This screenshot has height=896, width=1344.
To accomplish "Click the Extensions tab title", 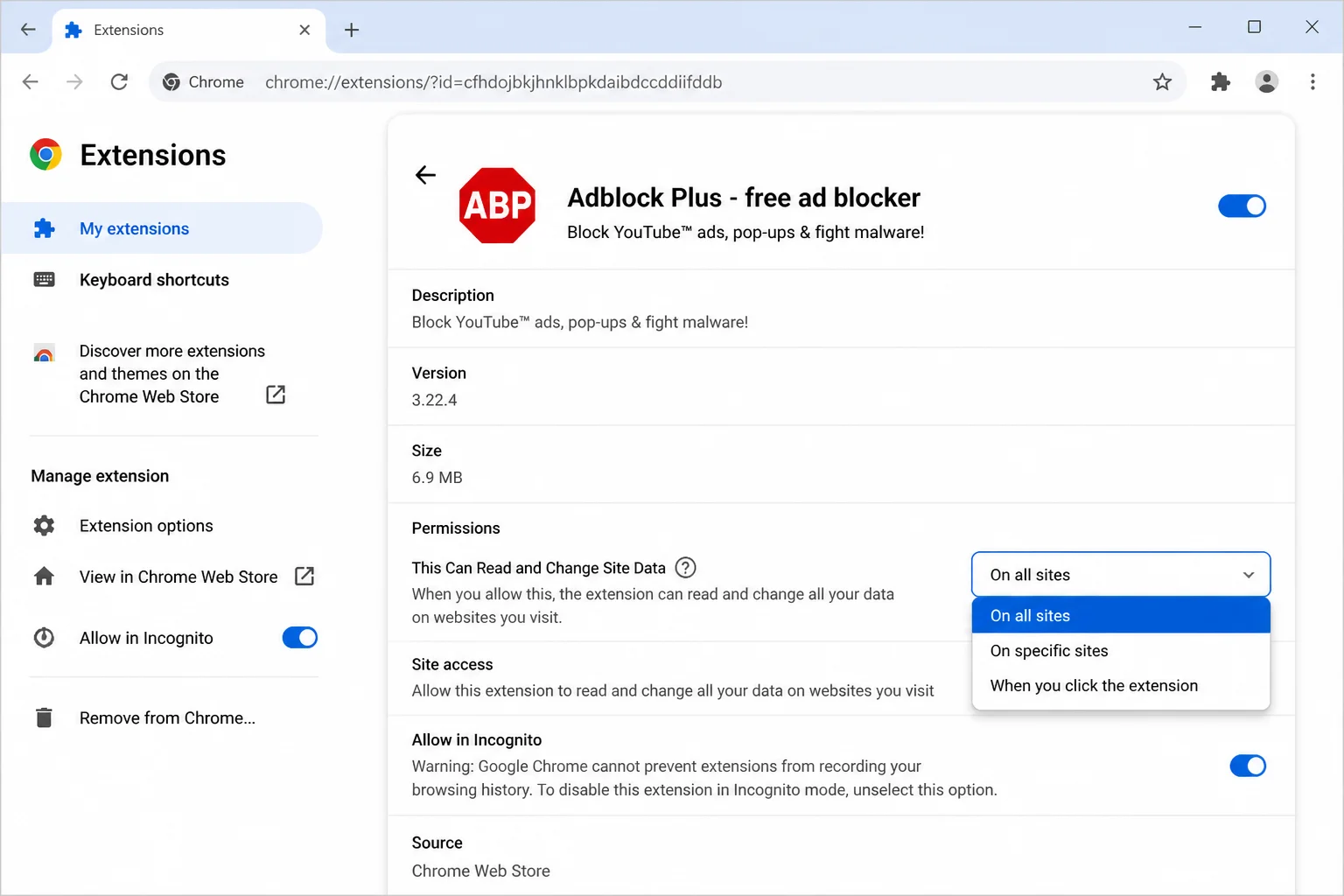I will pos(129,30).
